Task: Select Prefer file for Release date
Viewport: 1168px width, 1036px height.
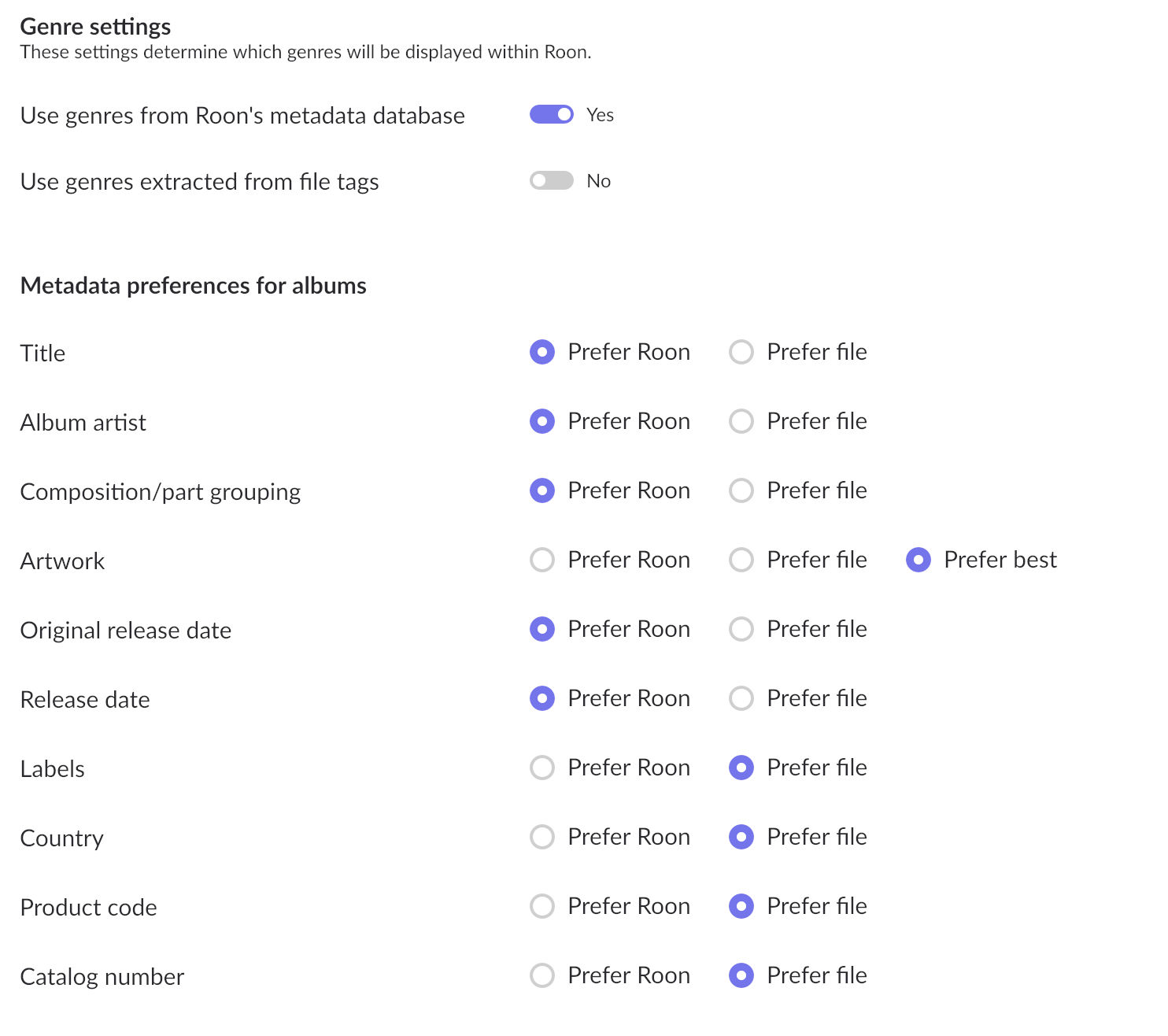Action: coord(741,698)
